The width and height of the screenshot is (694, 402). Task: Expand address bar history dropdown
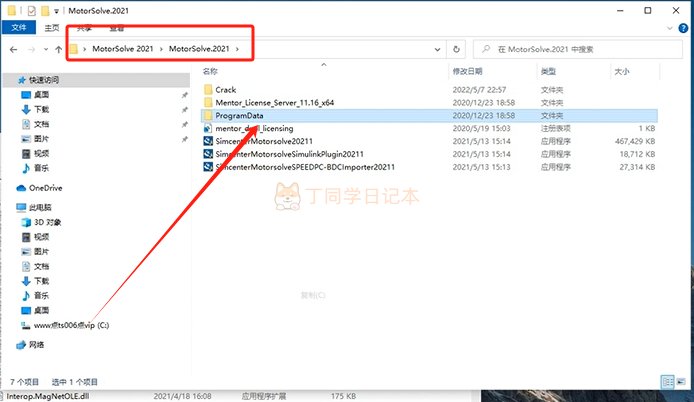pos(437,50)
